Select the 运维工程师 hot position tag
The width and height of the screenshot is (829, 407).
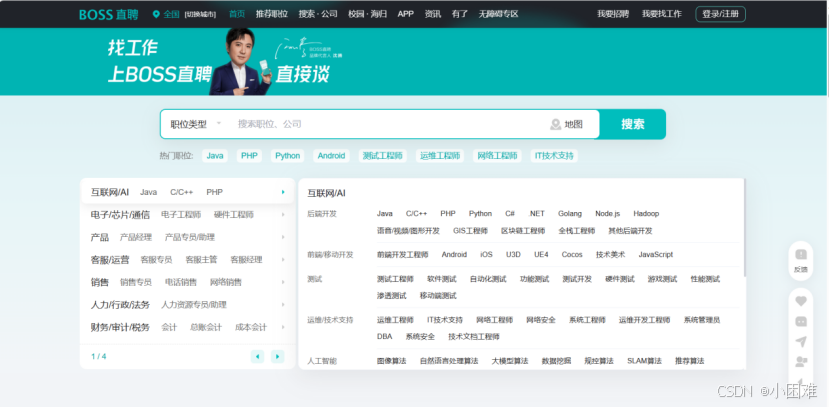click(440, 156)
